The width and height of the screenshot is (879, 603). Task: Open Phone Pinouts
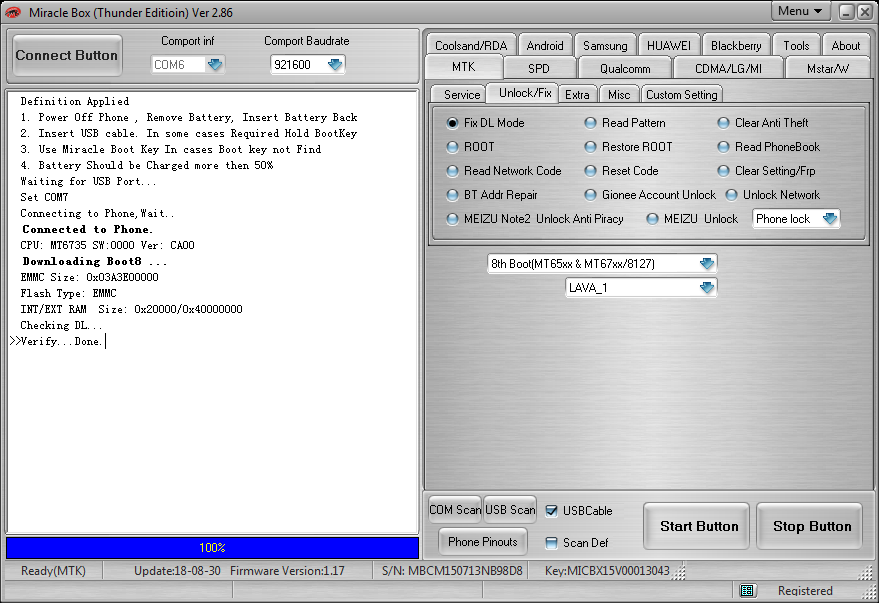pos(483,541)
